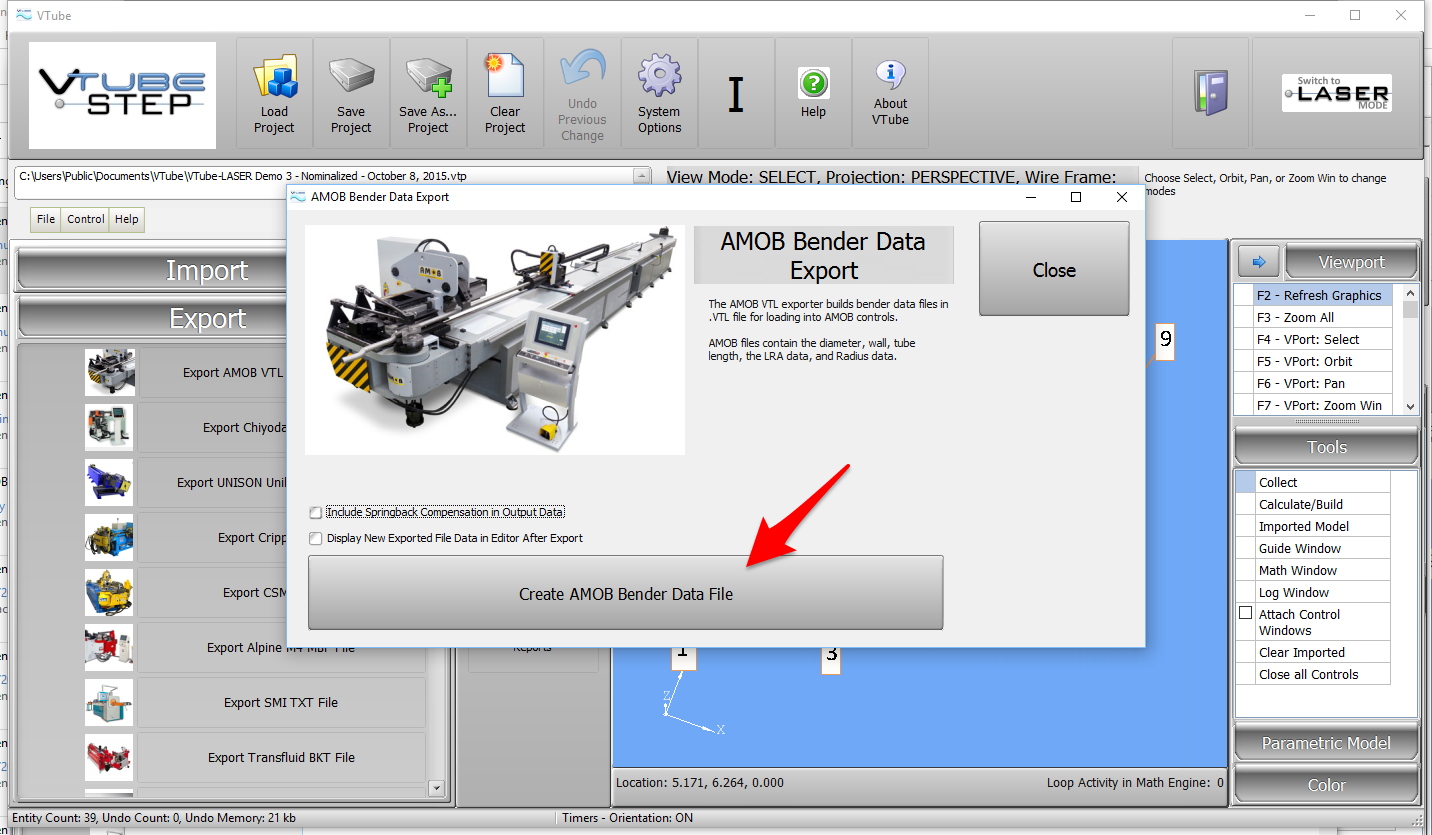Expand the Parametric Model panel
The height and width of the screenshot is (835, 1432).
[1326, 743]
